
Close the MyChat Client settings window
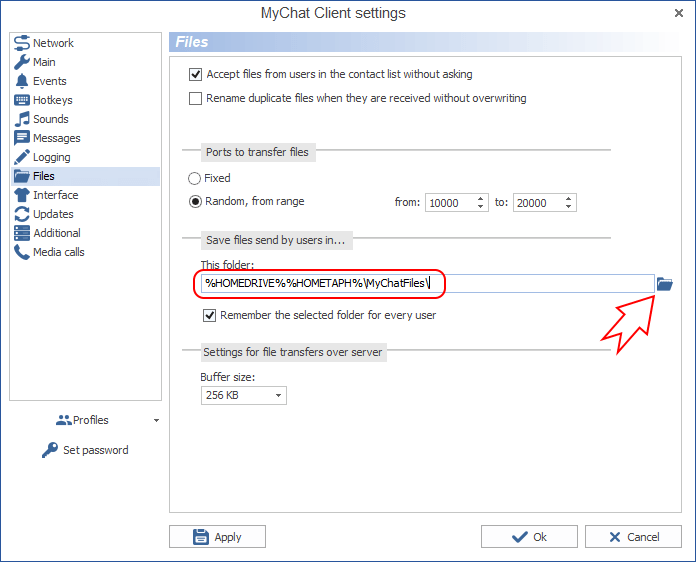679,13
